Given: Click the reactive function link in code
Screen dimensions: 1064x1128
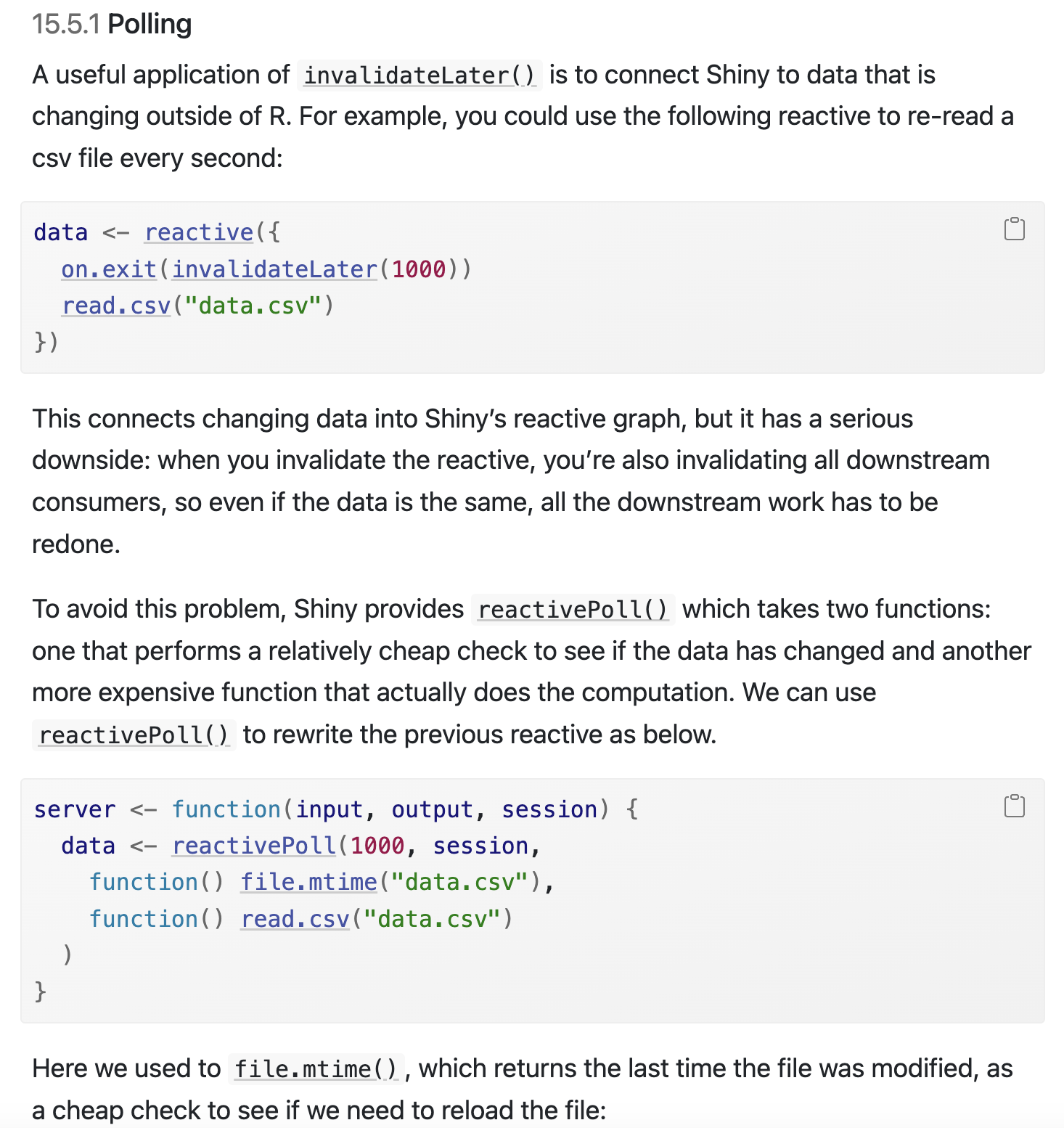Looking at the screenshot, I should (x=199, y=232).
